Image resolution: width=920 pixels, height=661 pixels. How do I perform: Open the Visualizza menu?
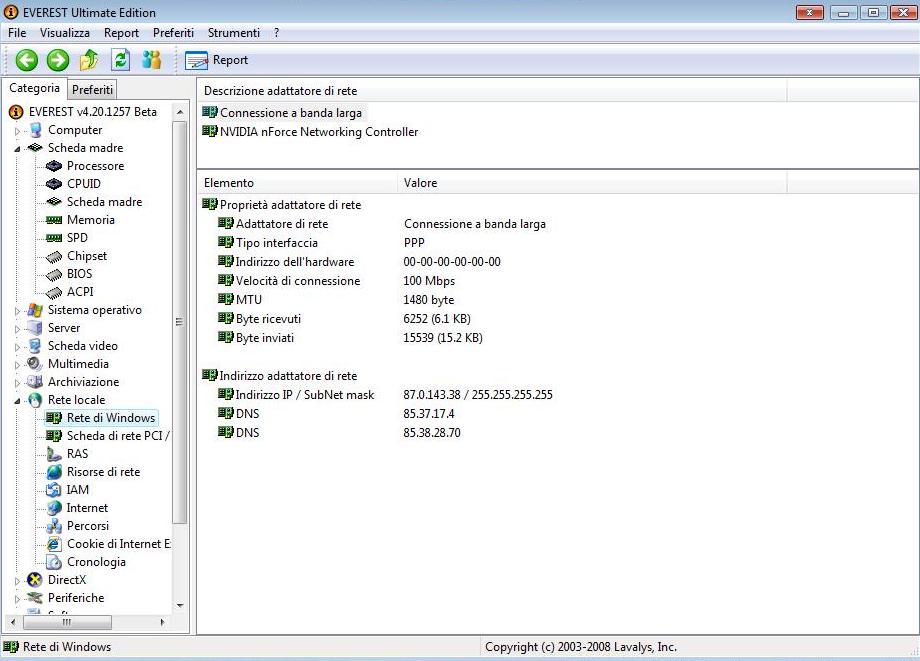[65, 33]
